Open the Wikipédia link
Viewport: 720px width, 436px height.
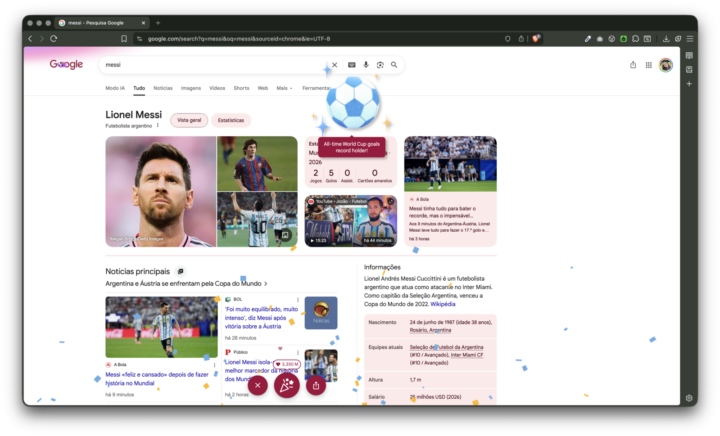pyautogui.click(x=443, y=304)
